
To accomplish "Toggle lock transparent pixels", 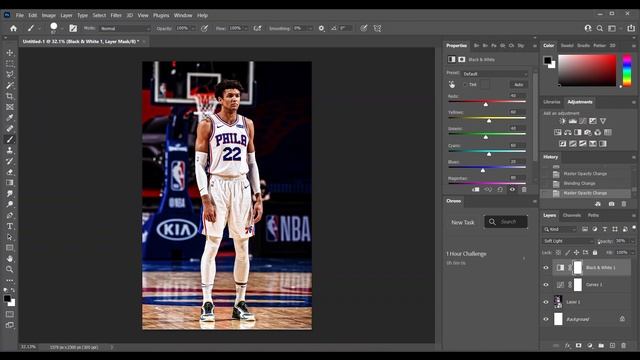I will click(558, 253).
